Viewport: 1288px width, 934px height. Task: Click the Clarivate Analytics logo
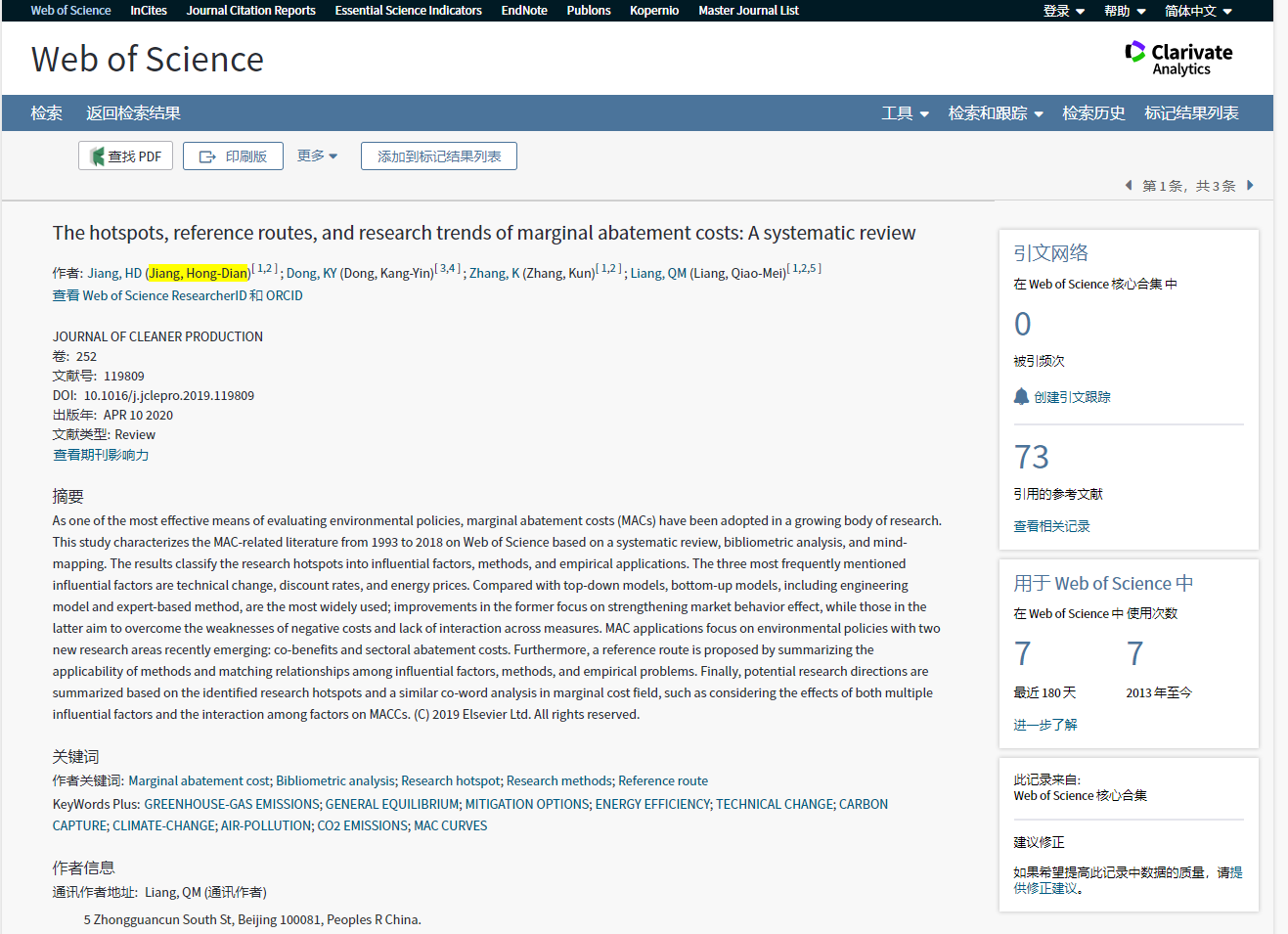coord(1178,58)
